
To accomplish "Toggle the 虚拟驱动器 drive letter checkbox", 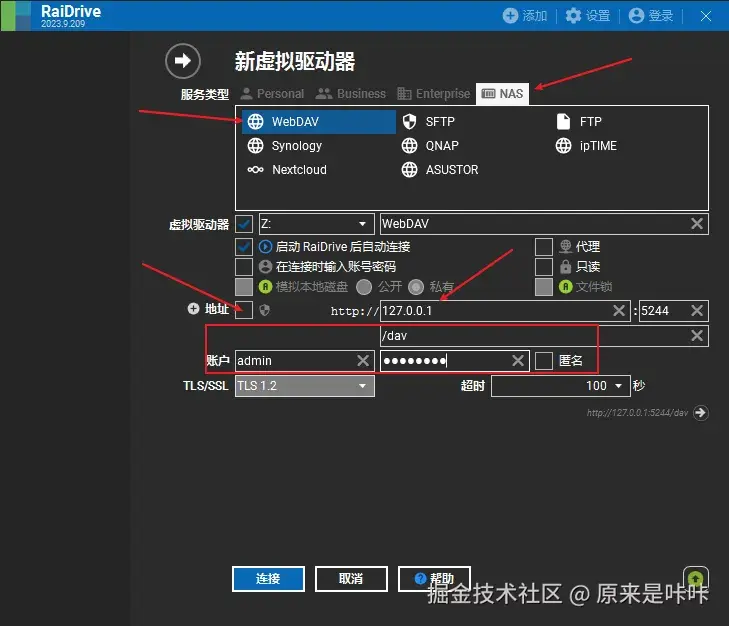I will point(244,224).
